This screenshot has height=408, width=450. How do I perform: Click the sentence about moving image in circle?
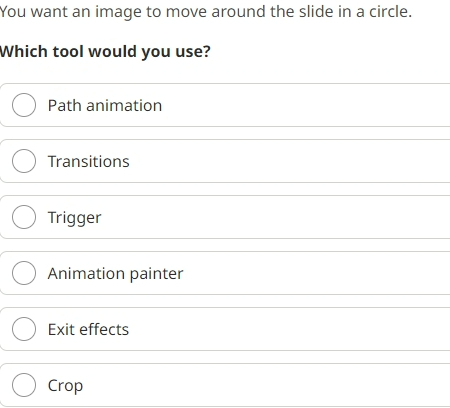(206, 12)
